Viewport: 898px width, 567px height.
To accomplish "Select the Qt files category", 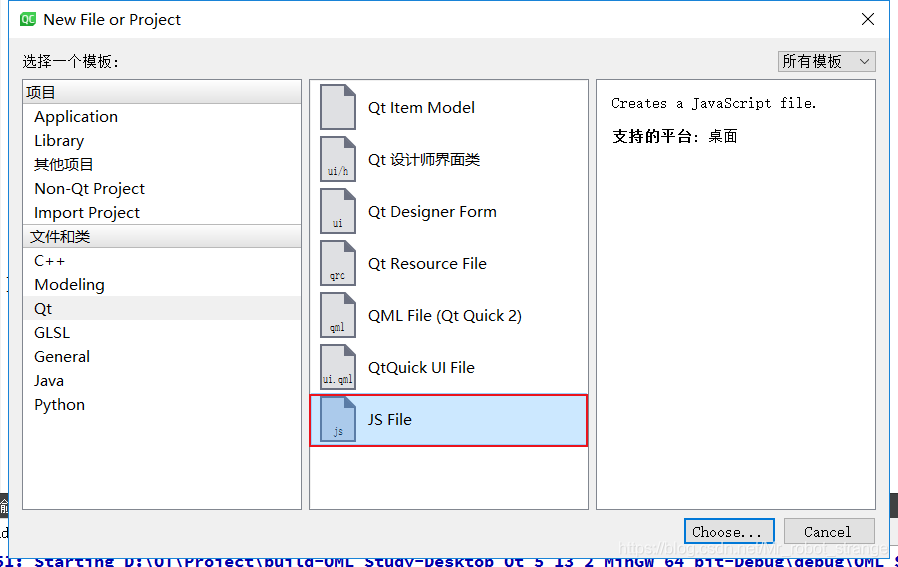I will coord(162,309).
